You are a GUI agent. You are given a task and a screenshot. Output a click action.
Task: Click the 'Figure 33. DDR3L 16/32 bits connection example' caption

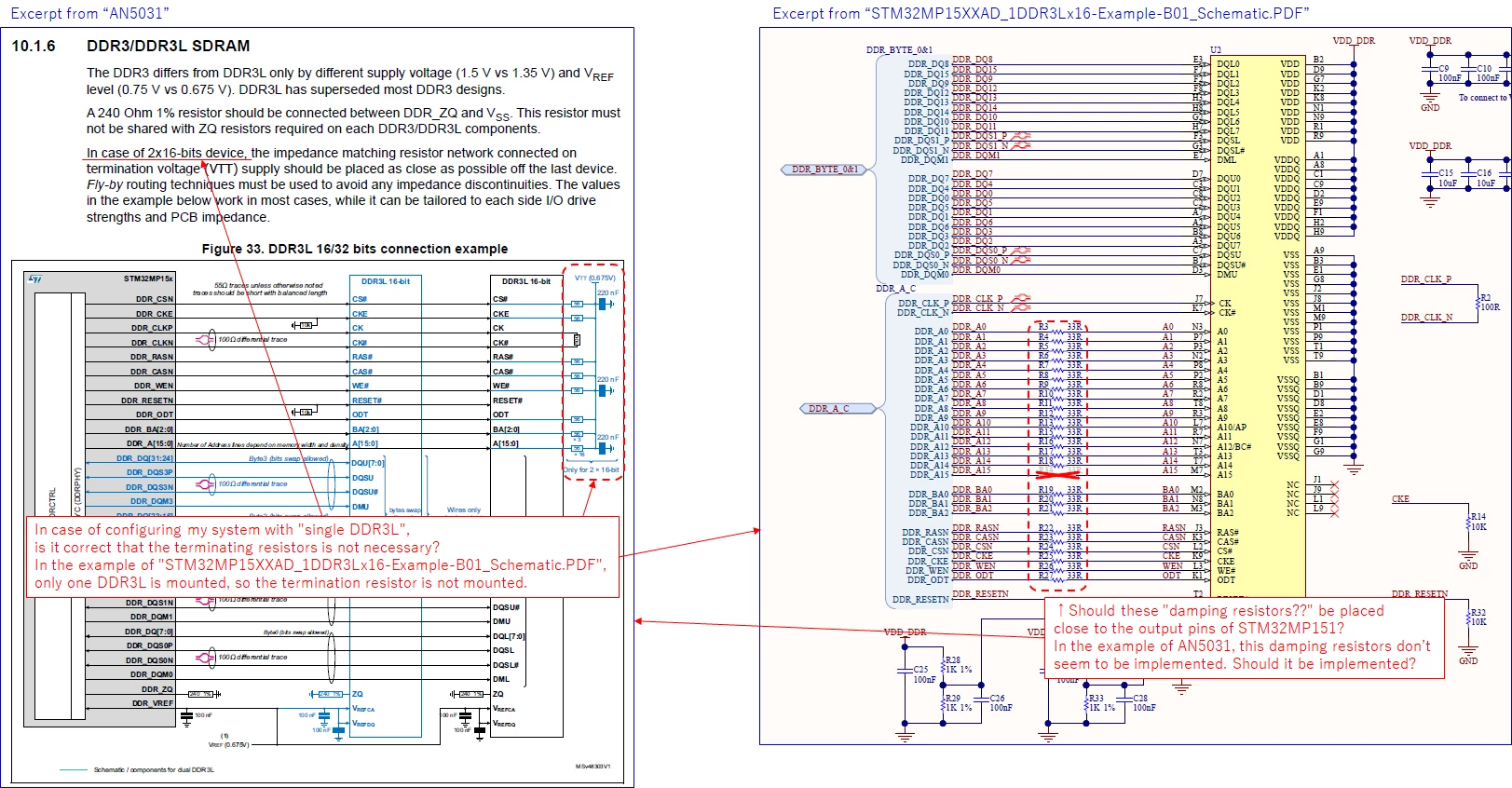pyautogui.click(x=355, y=249)
